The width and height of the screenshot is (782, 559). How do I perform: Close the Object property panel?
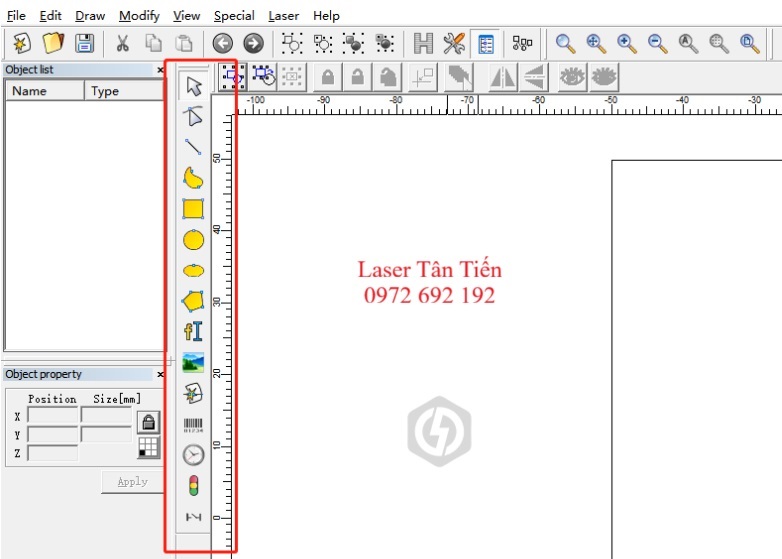(160, 374)
